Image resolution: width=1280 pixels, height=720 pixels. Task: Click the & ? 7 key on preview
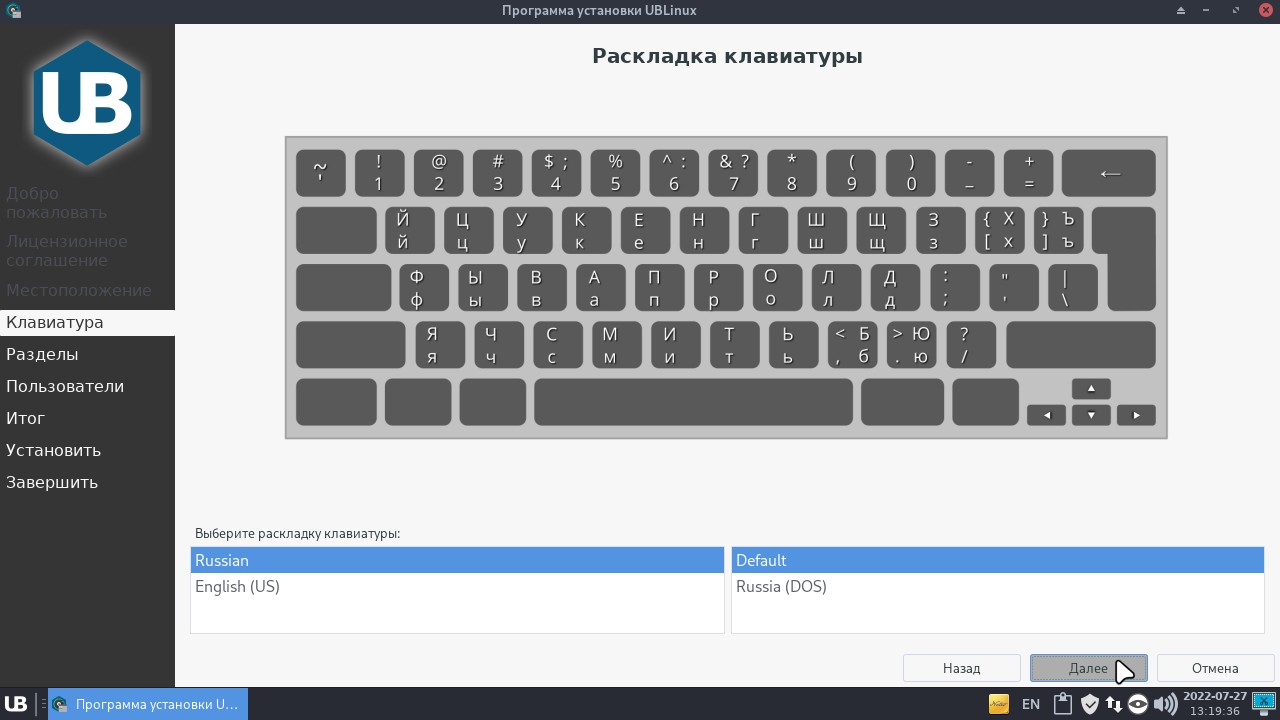click(733, 173)
